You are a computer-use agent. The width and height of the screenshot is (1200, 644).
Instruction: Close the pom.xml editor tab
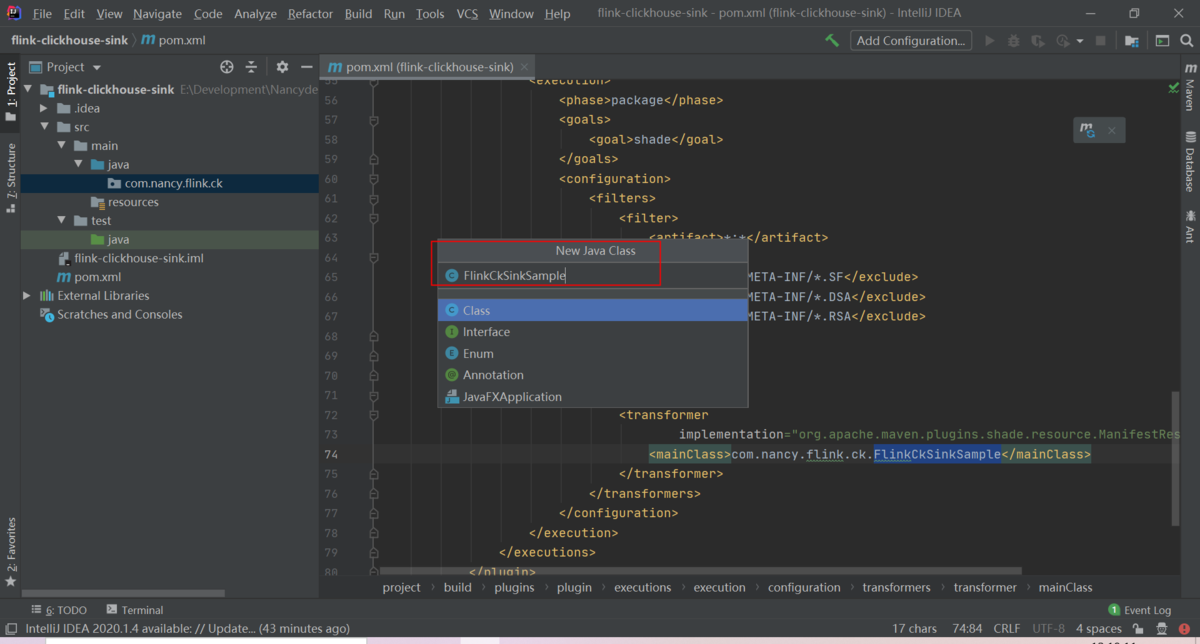point(523,67)
